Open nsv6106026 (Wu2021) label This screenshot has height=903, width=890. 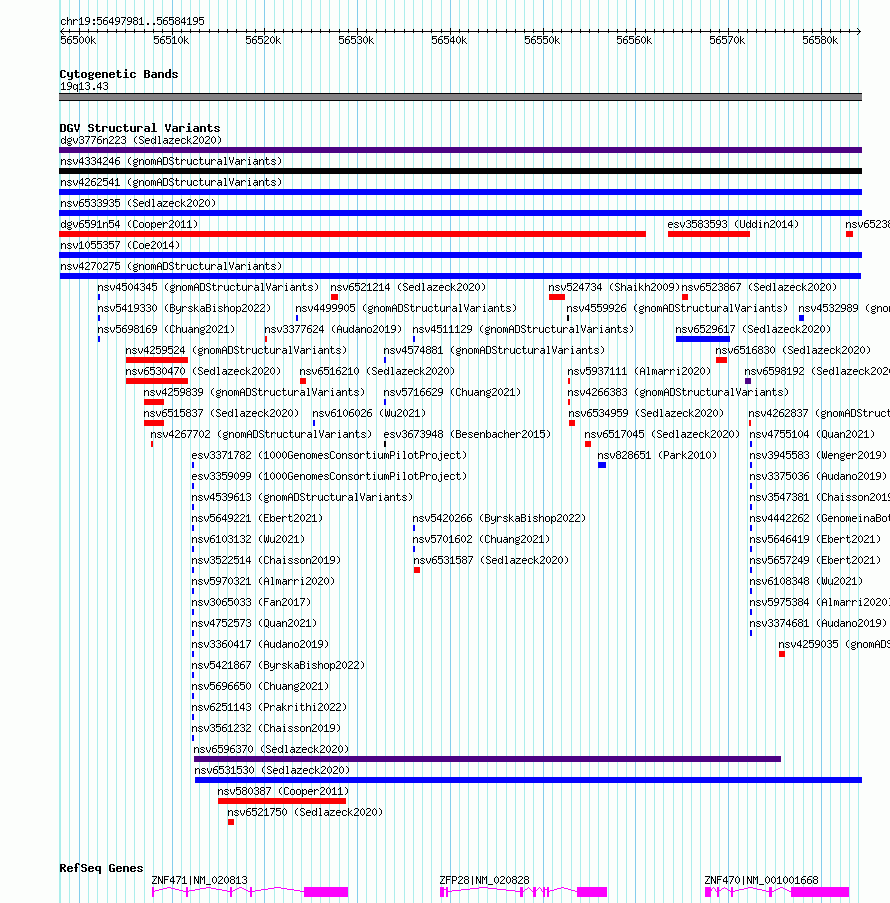tap(369, 413)
